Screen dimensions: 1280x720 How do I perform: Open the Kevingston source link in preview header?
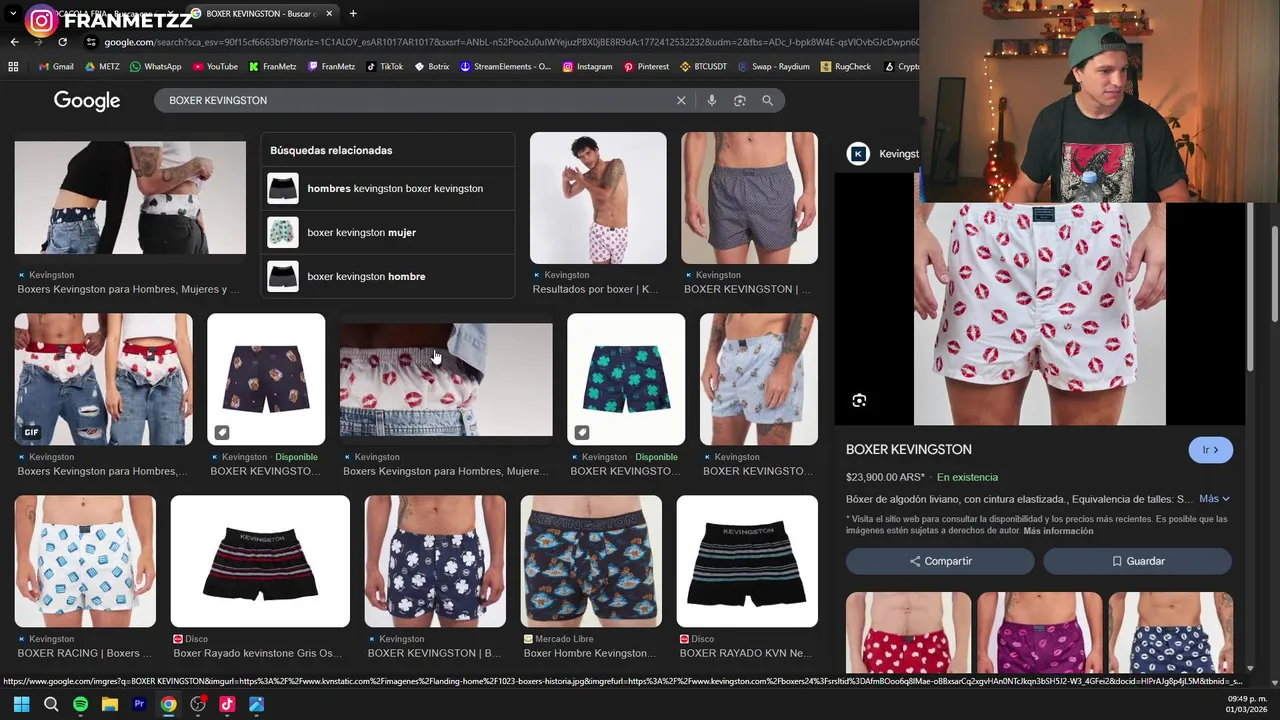point(884,153)
